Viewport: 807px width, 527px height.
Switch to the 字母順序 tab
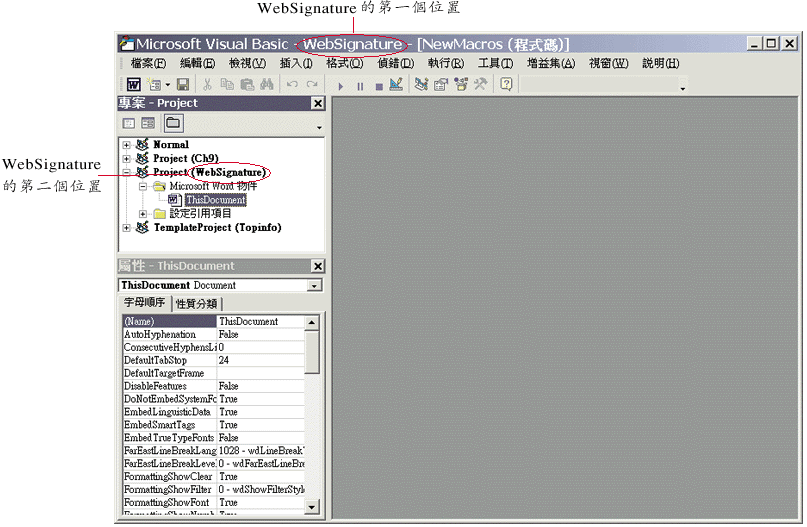click(x=145, y=303)
